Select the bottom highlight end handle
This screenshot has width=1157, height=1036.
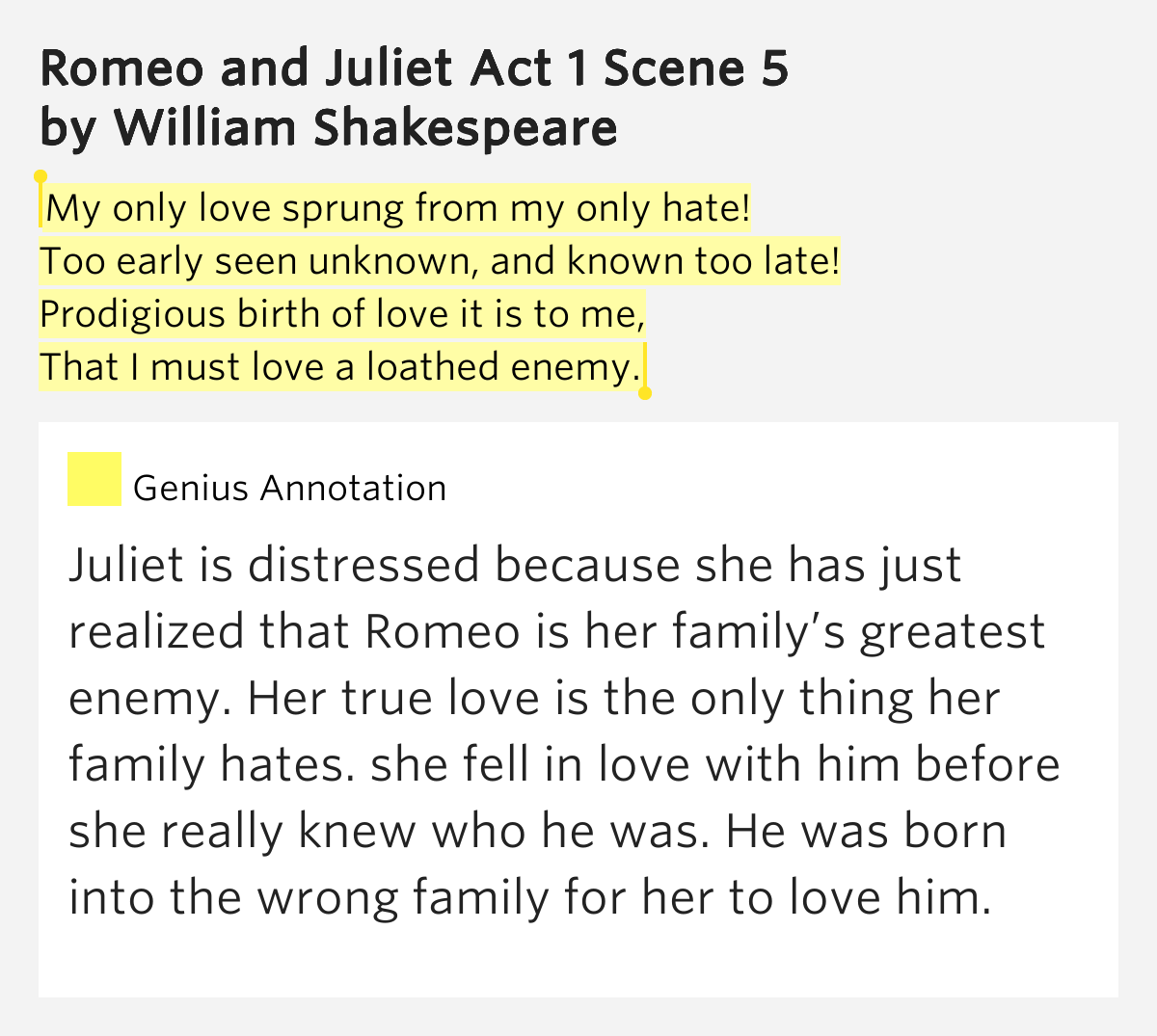pyautogui.click(x=645, y=392)
